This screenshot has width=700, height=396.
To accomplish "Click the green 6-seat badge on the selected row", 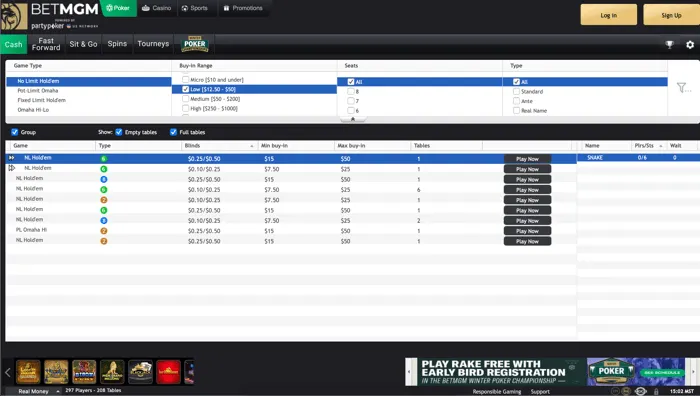I will pos(104,158).
